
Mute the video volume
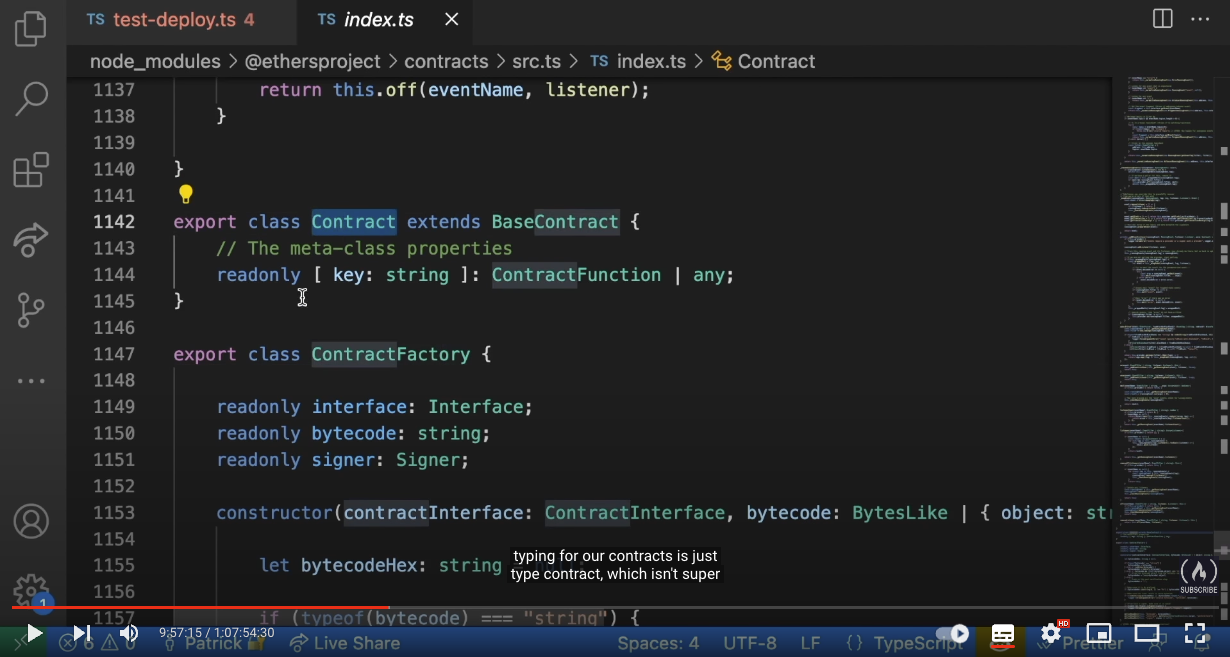pyautogui.click(x=129, y=633)
